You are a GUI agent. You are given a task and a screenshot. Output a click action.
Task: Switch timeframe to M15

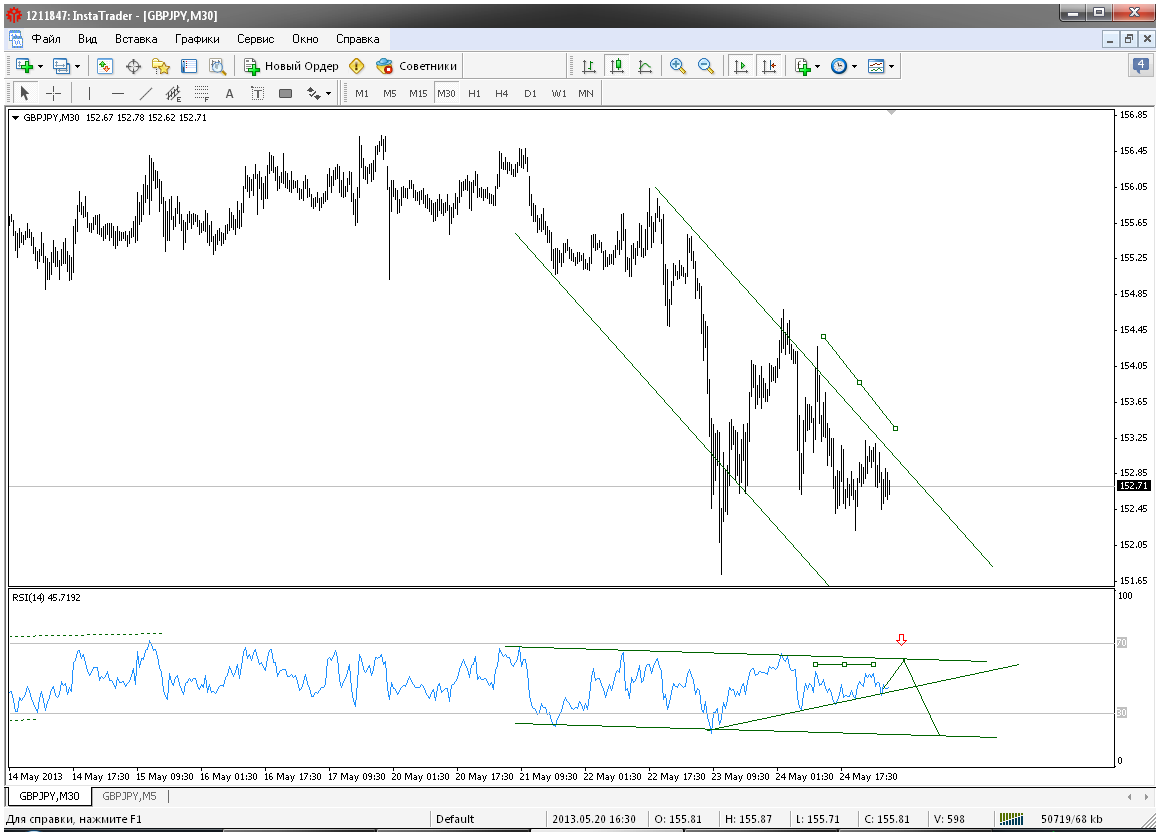point(418,93)
